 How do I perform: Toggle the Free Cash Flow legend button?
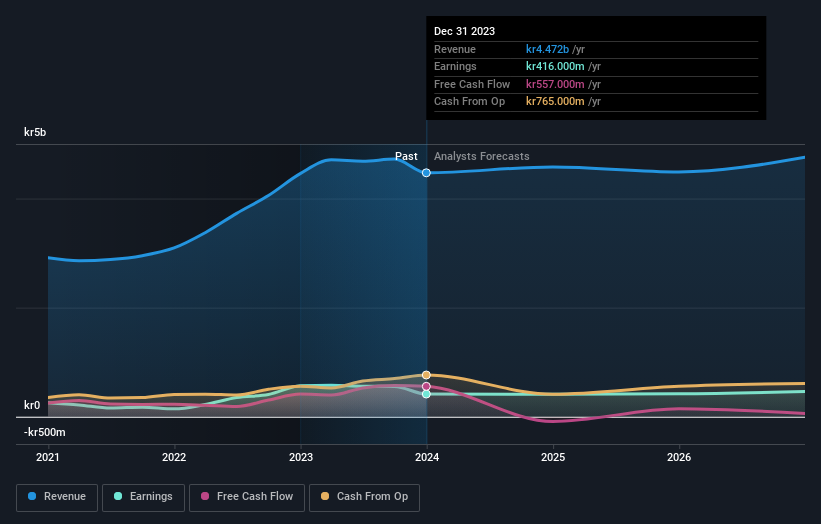pos(247,497)
